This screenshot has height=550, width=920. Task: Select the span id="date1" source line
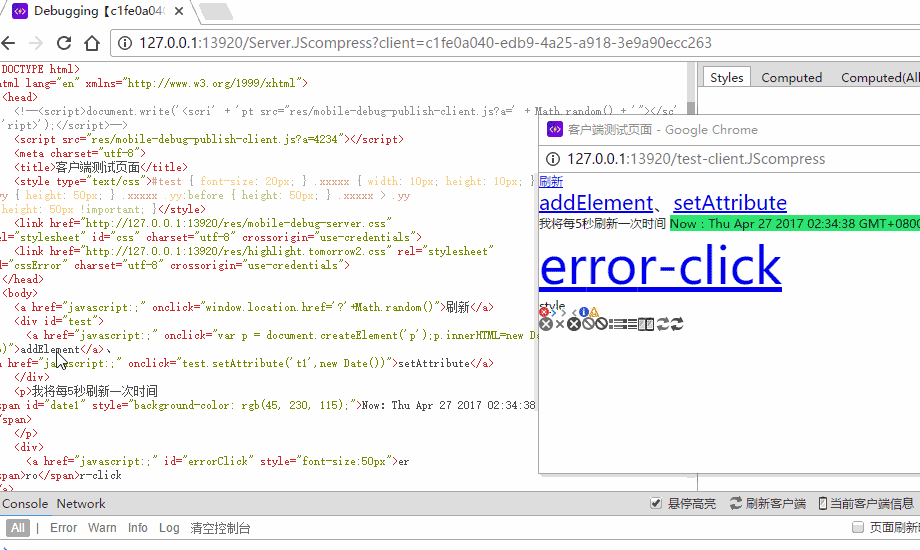click(x=268, y=405)
